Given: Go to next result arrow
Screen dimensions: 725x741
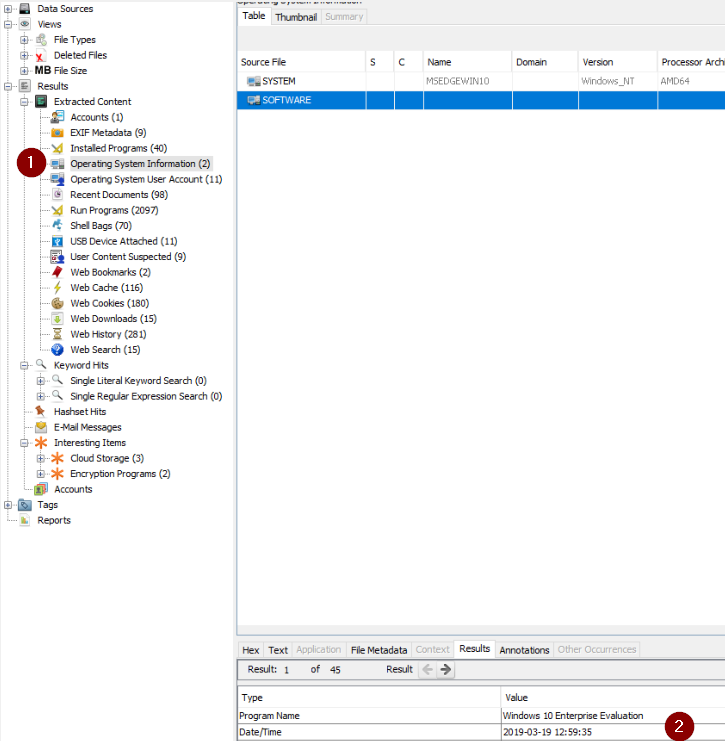Looking at the screenshot, I should tap(446, 670).
